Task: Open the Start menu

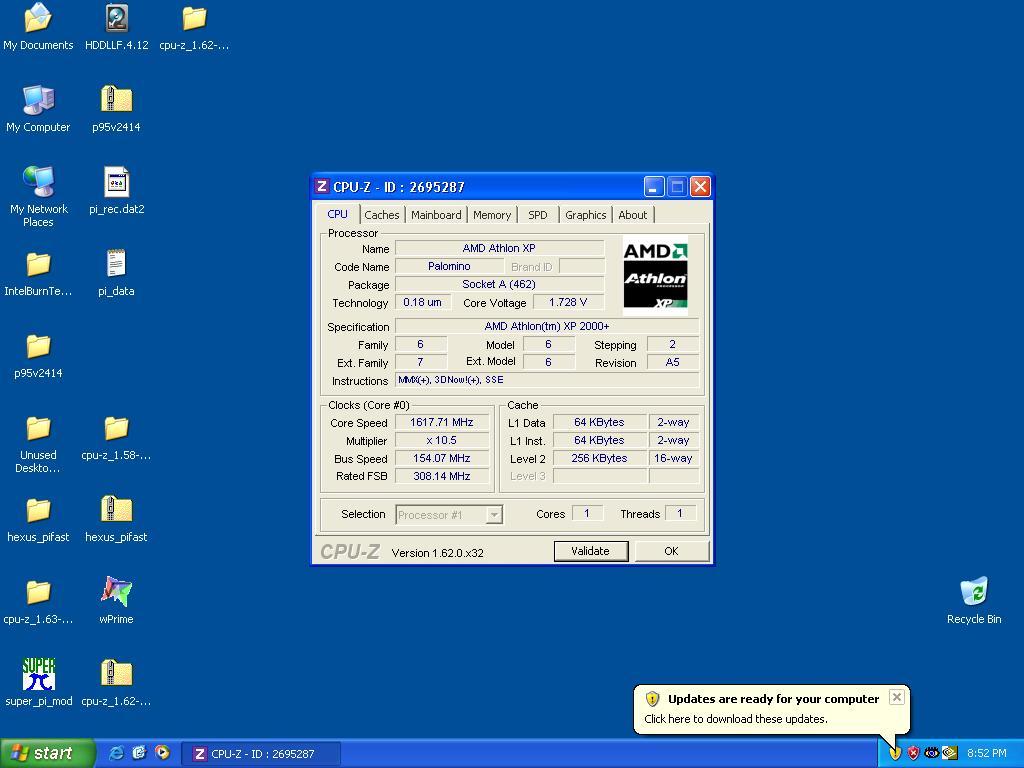Action: point(47,753)
